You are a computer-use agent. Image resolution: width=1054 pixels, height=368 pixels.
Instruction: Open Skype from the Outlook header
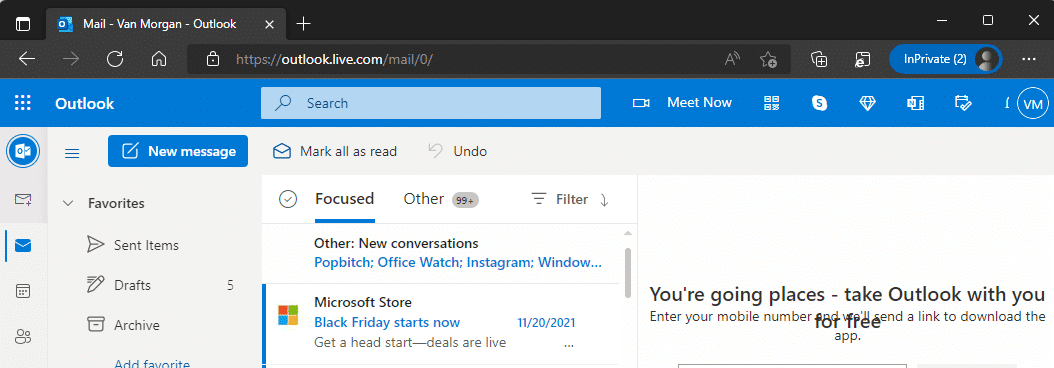[819, 103]
